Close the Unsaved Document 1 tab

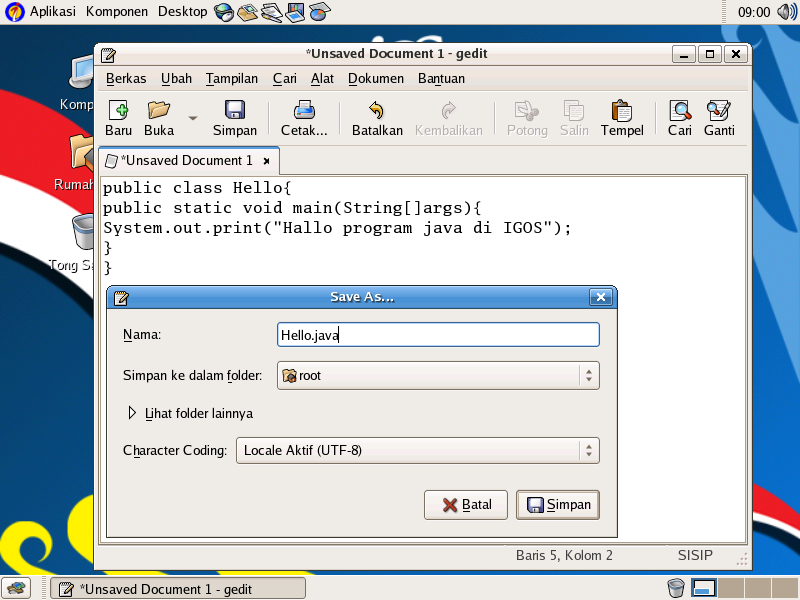[266, 161]
